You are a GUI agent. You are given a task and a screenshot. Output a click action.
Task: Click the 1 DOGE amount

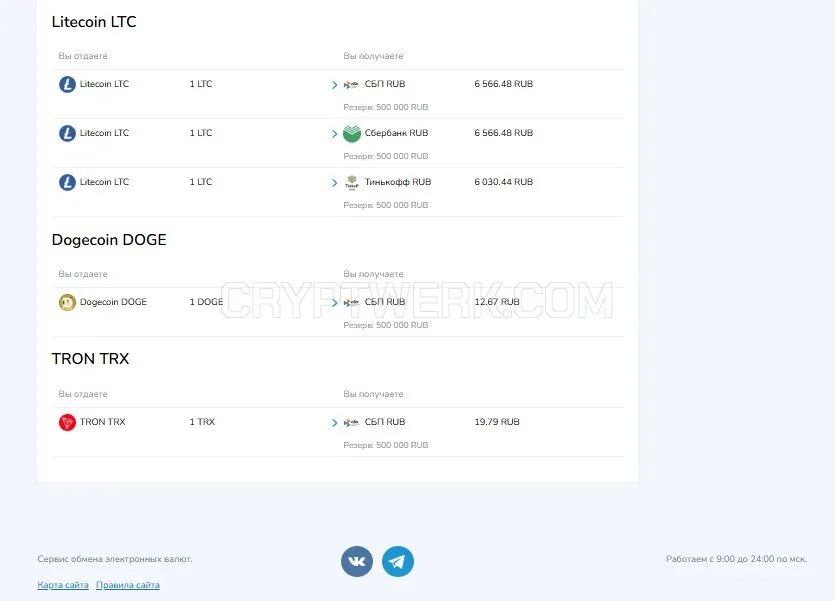pos(206,302)
